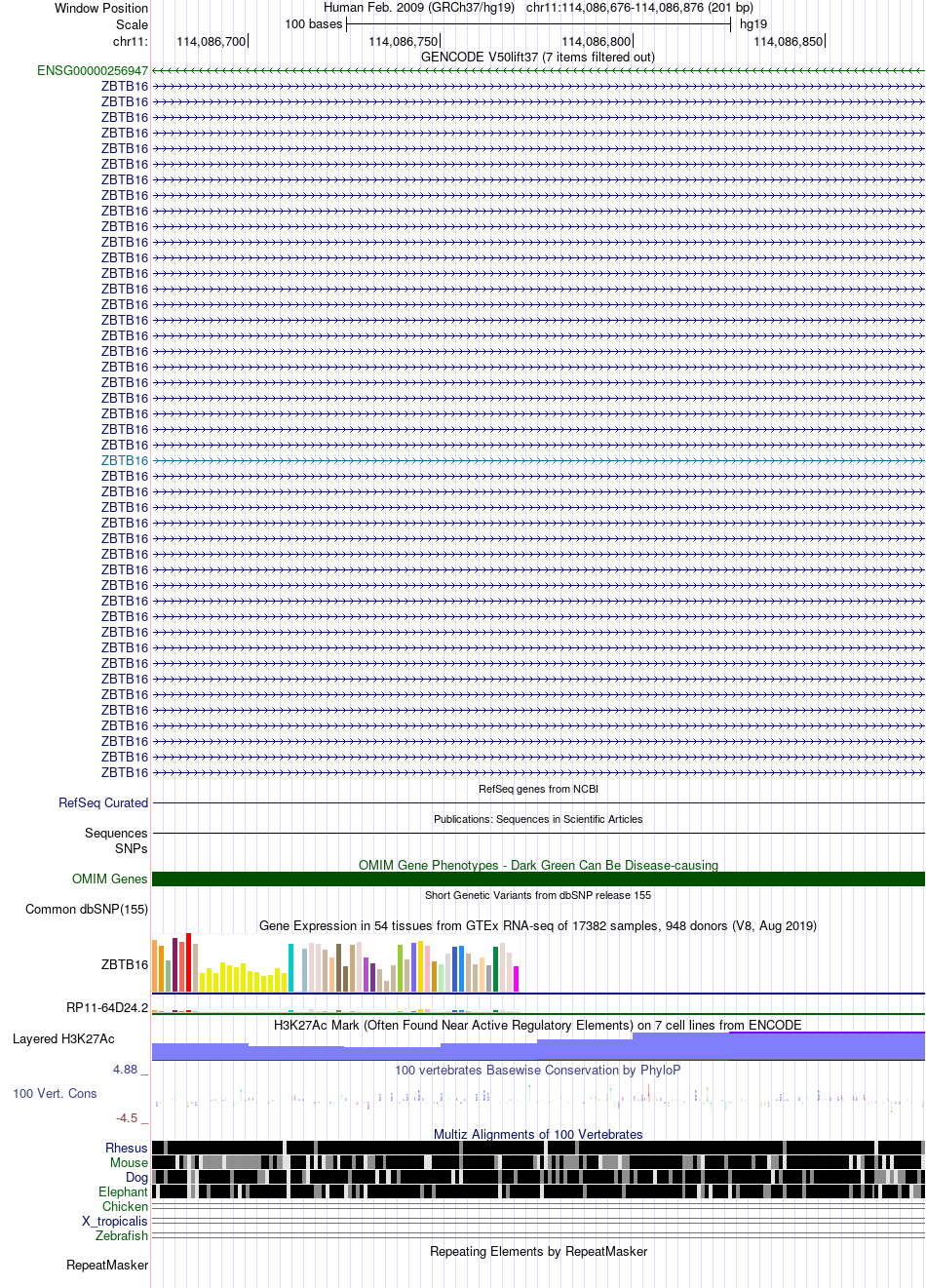Click the magenta bar in GTEx expression chart
Screen dimensions: 926x1288
point(516,979)
